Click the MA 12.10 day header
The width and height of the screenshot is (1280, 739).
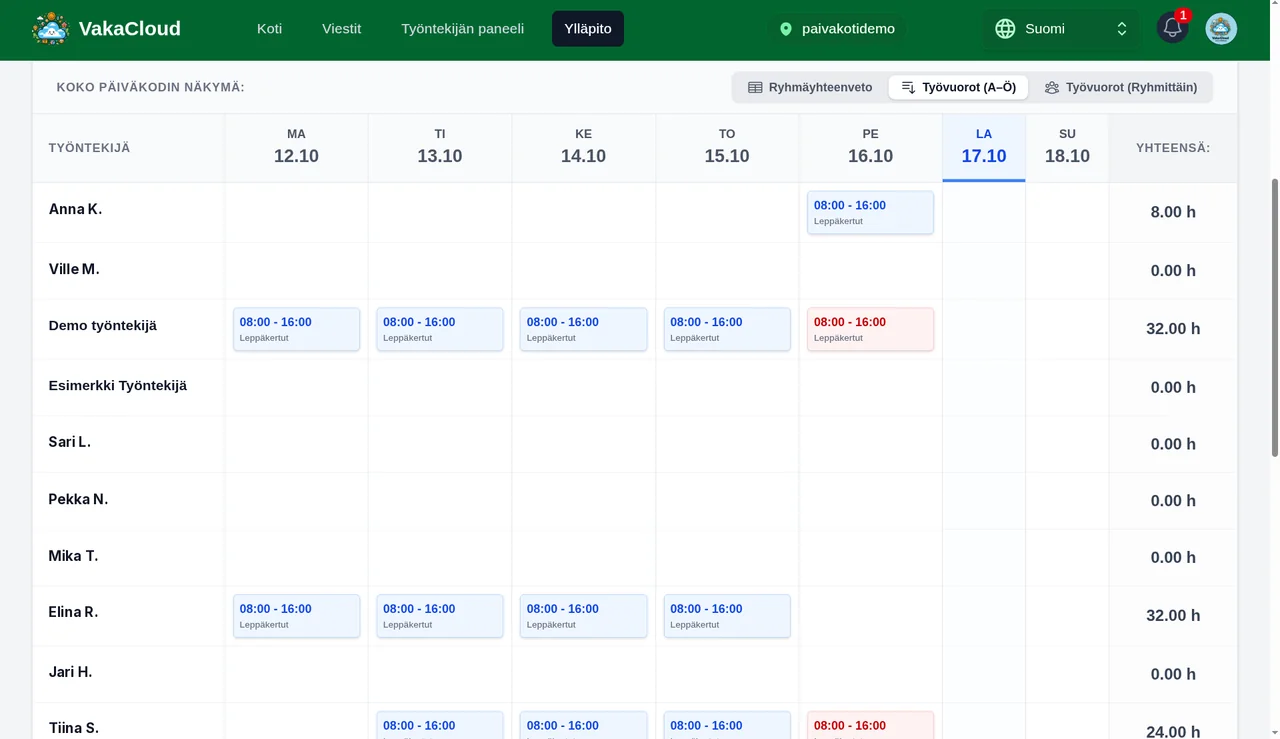(296, 147)
